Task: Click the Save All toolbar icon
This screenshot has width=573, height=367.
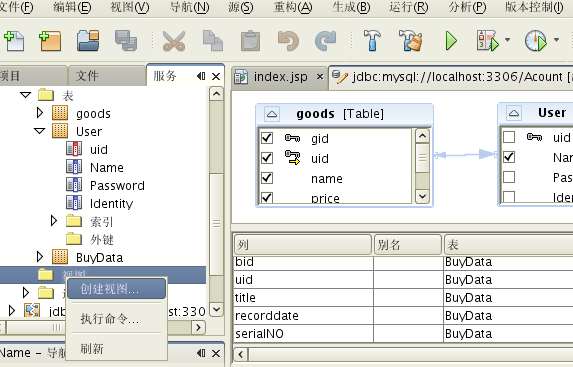Action: tap(126, 41)
